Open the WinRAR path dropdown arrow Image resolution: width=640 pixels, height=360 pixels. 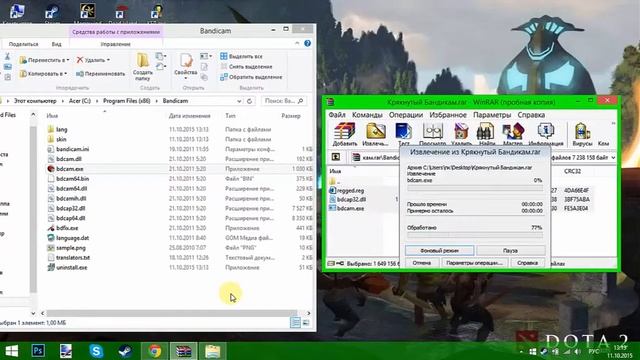point(613,157)
